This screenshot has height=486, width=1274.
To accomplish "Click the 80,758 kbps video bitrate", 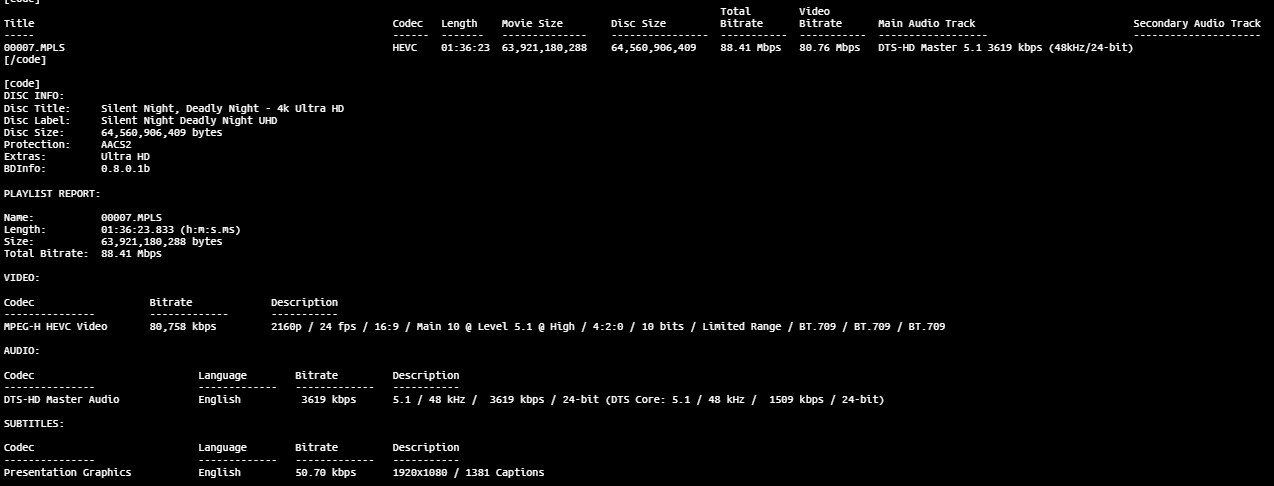I will coord(183,326).
